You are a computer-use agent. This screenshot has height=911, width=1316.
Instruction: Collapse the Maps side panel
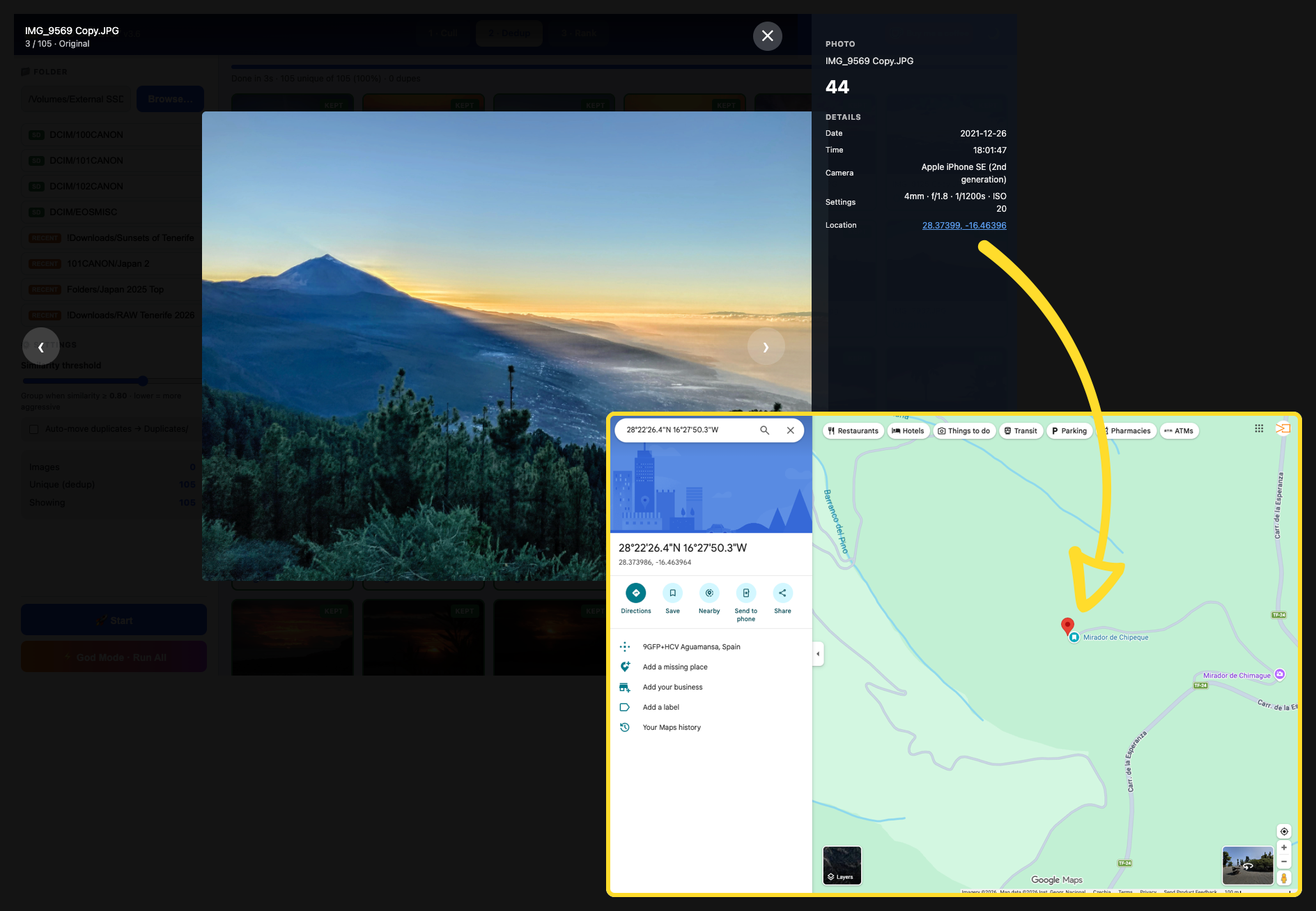pos(818,653)
